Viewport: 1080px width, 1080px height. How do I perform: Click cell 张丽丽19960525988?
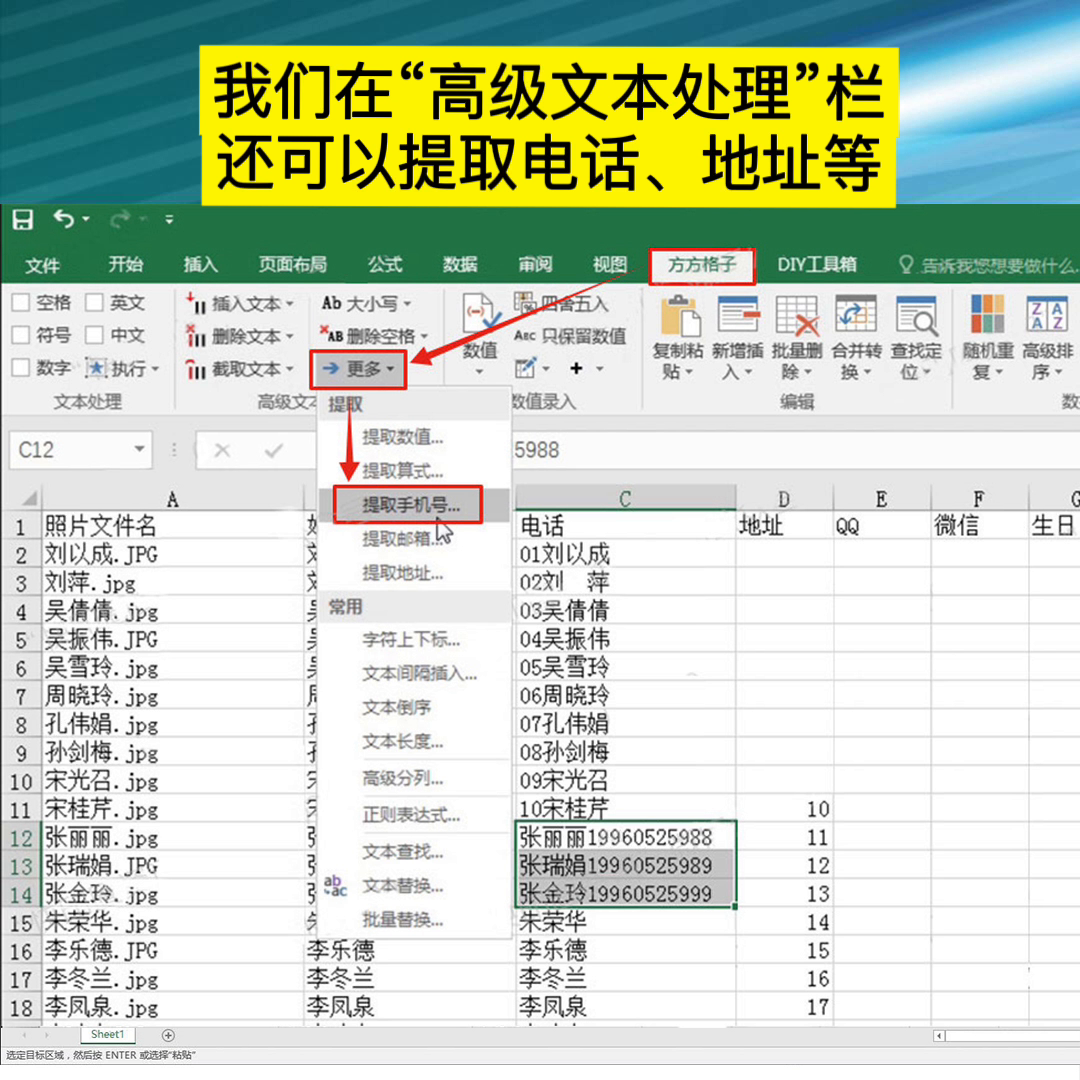pyautogui.click(x=625, y=837)
